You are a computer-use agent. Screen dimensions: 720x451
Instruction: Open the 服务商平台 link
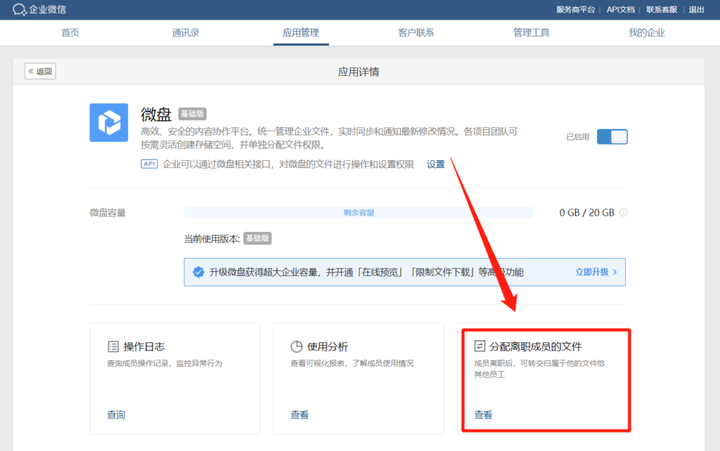tap(575, 10)
